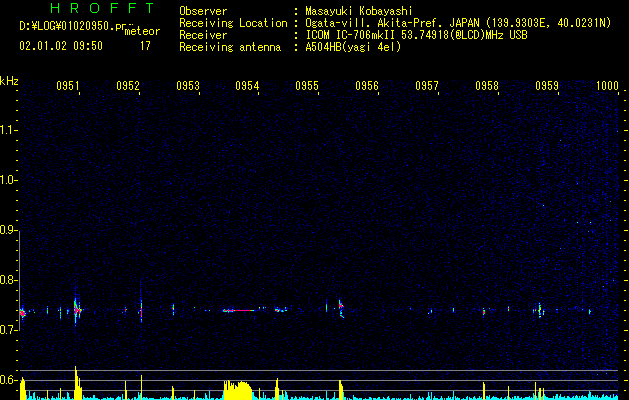This screenshot has height=400, width=629.
Task: Click the echo burst after 0955
Action: (x=341, y=308)
